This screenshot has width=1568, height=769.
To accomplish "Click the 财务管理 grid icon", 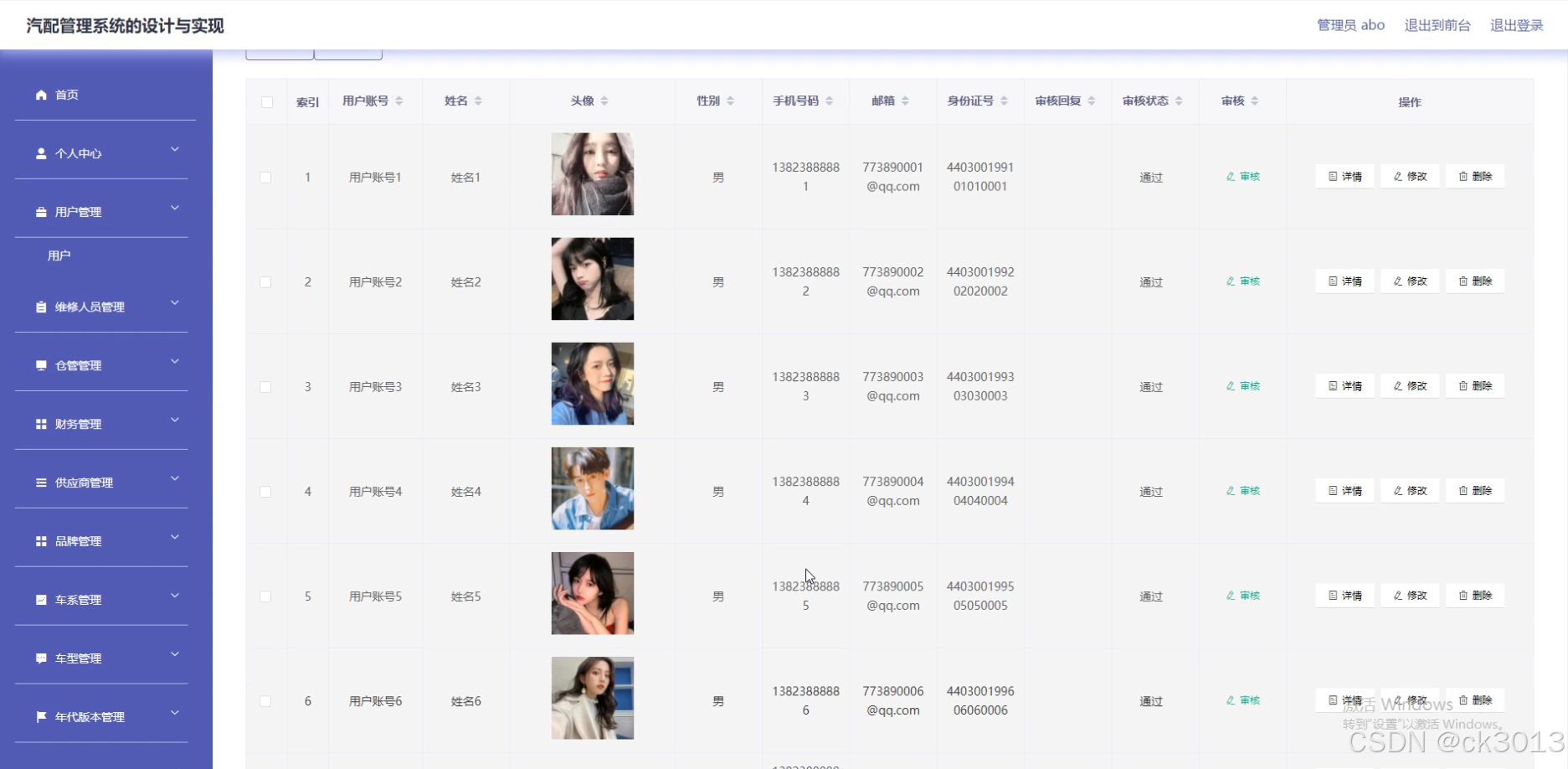I will 39,423.
